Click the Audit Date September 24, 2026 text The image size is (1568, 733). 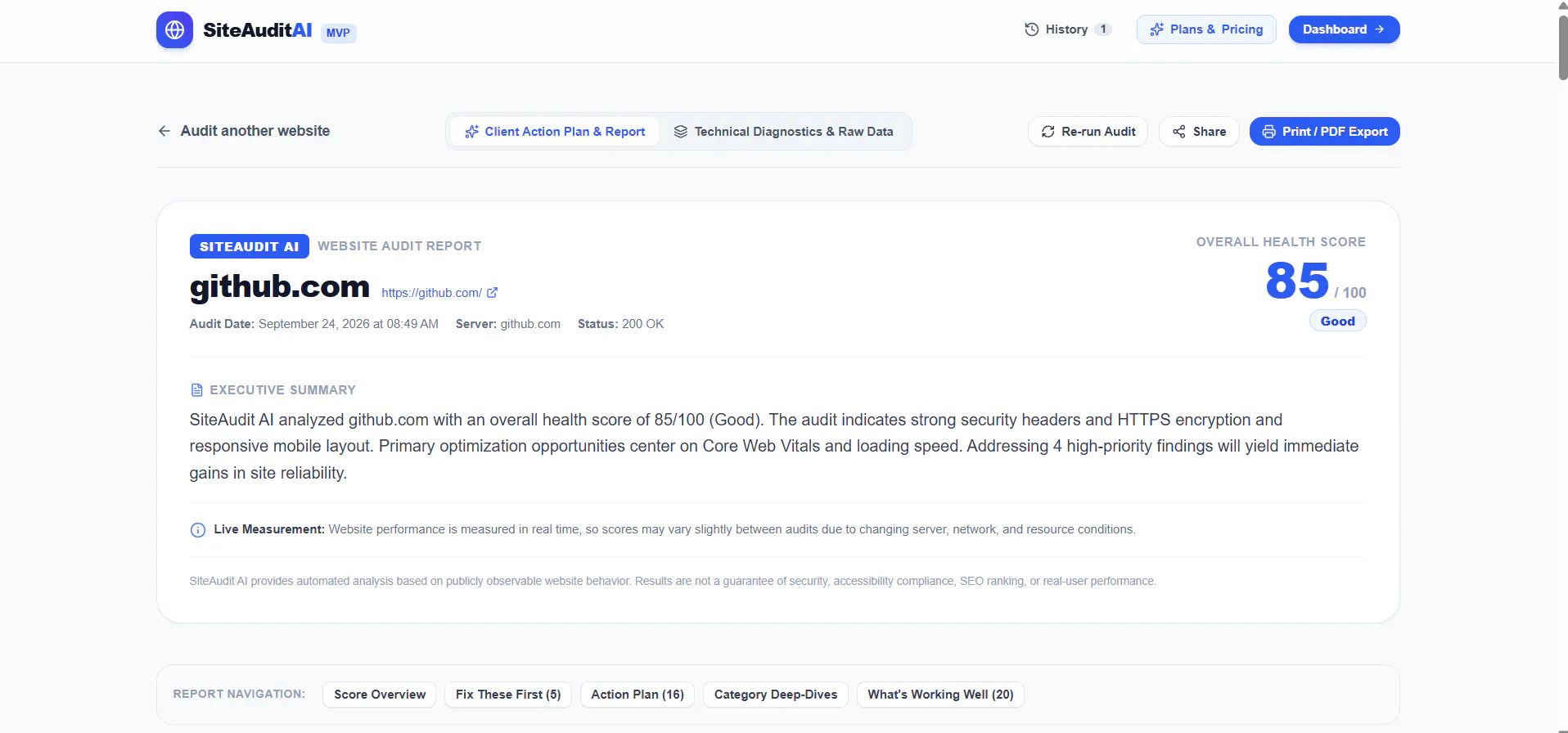pos(313,324)
